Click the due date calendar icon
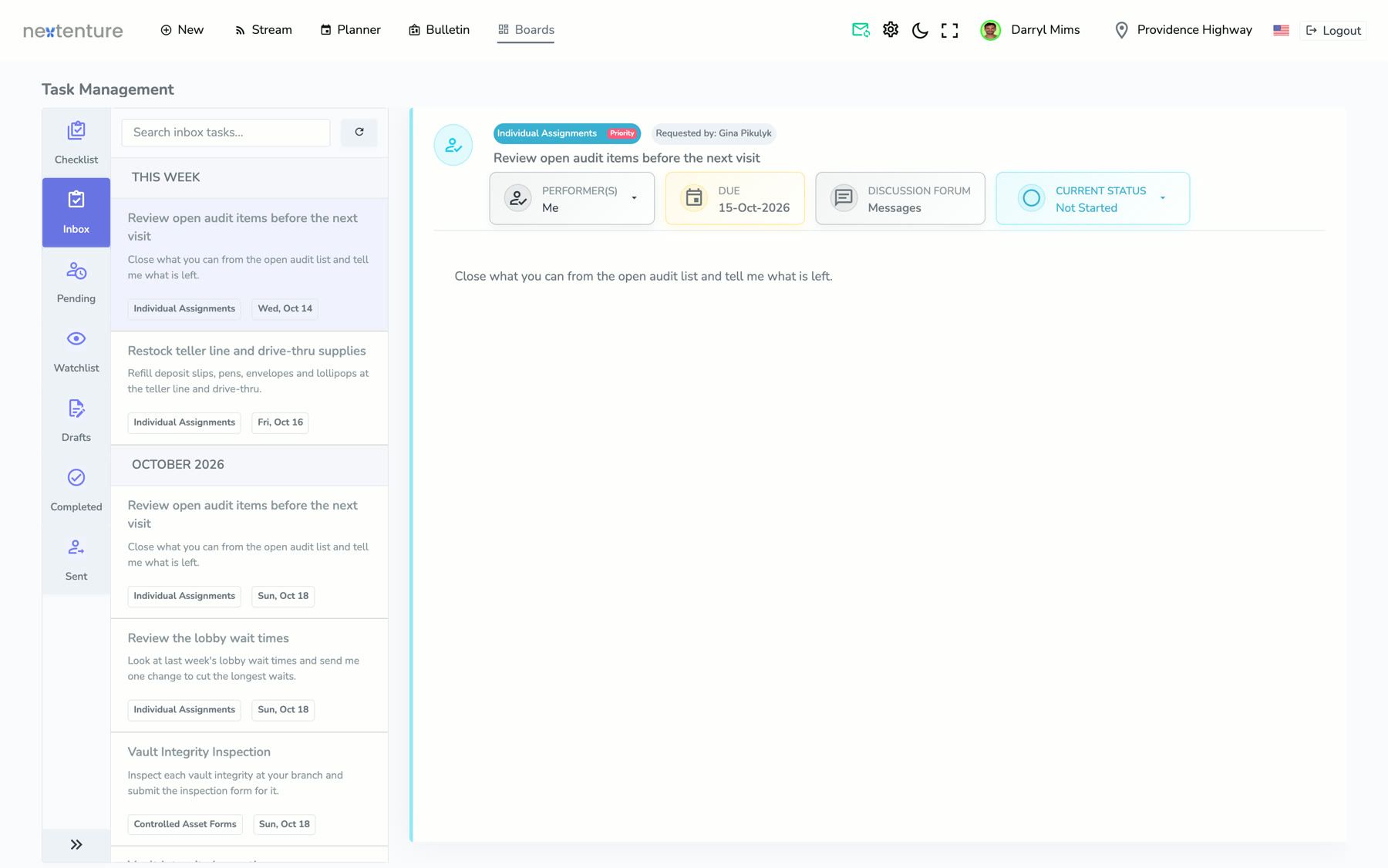 click(694, 198)
